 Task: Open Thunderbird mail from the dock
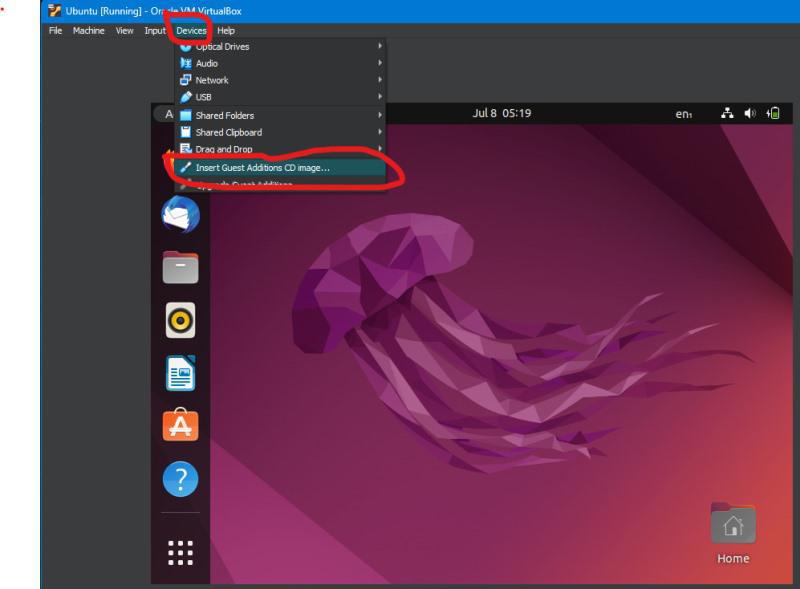[x=180, y=214]
